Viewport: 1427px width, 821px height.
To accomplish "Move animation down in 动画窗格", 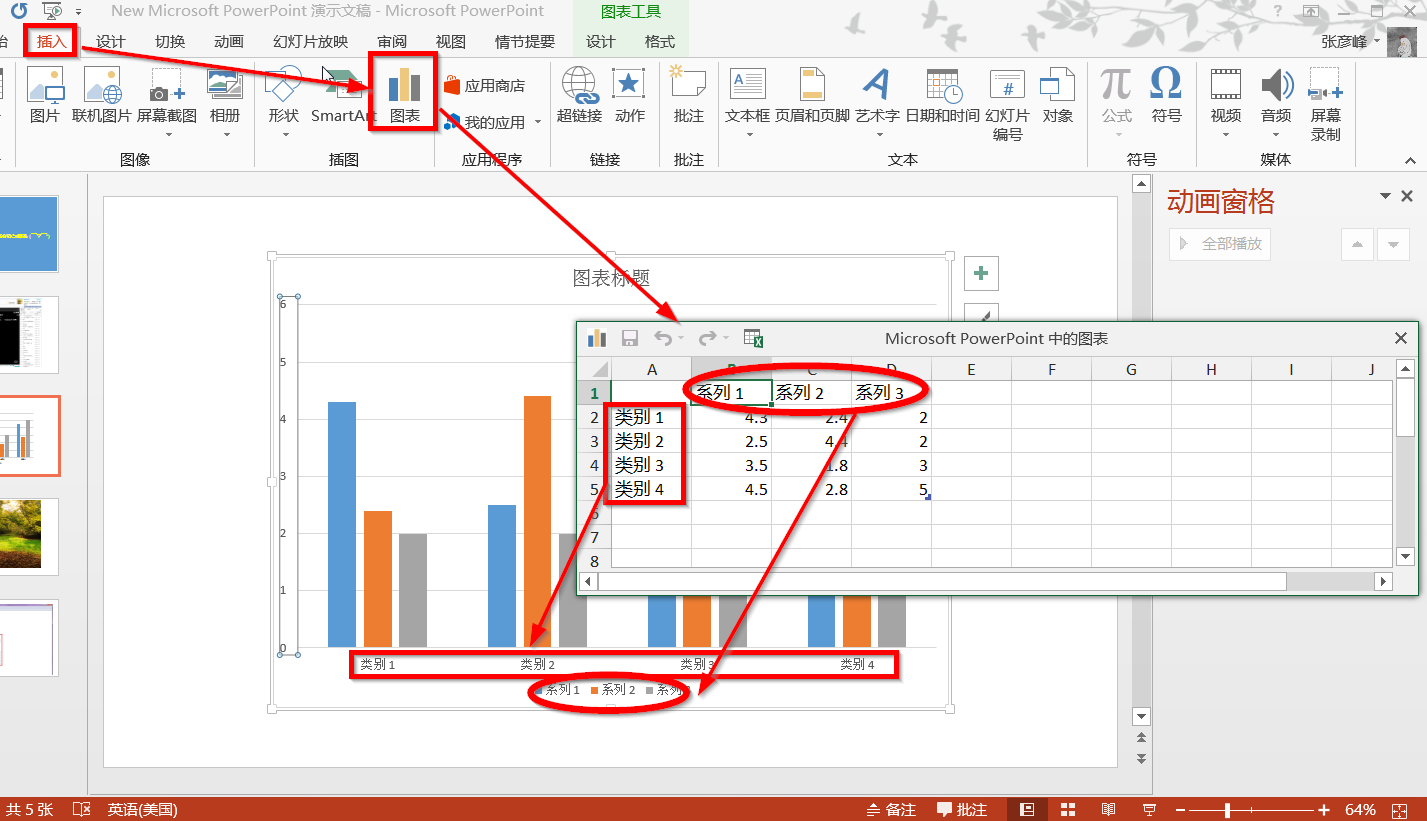I will point(1392,244).
